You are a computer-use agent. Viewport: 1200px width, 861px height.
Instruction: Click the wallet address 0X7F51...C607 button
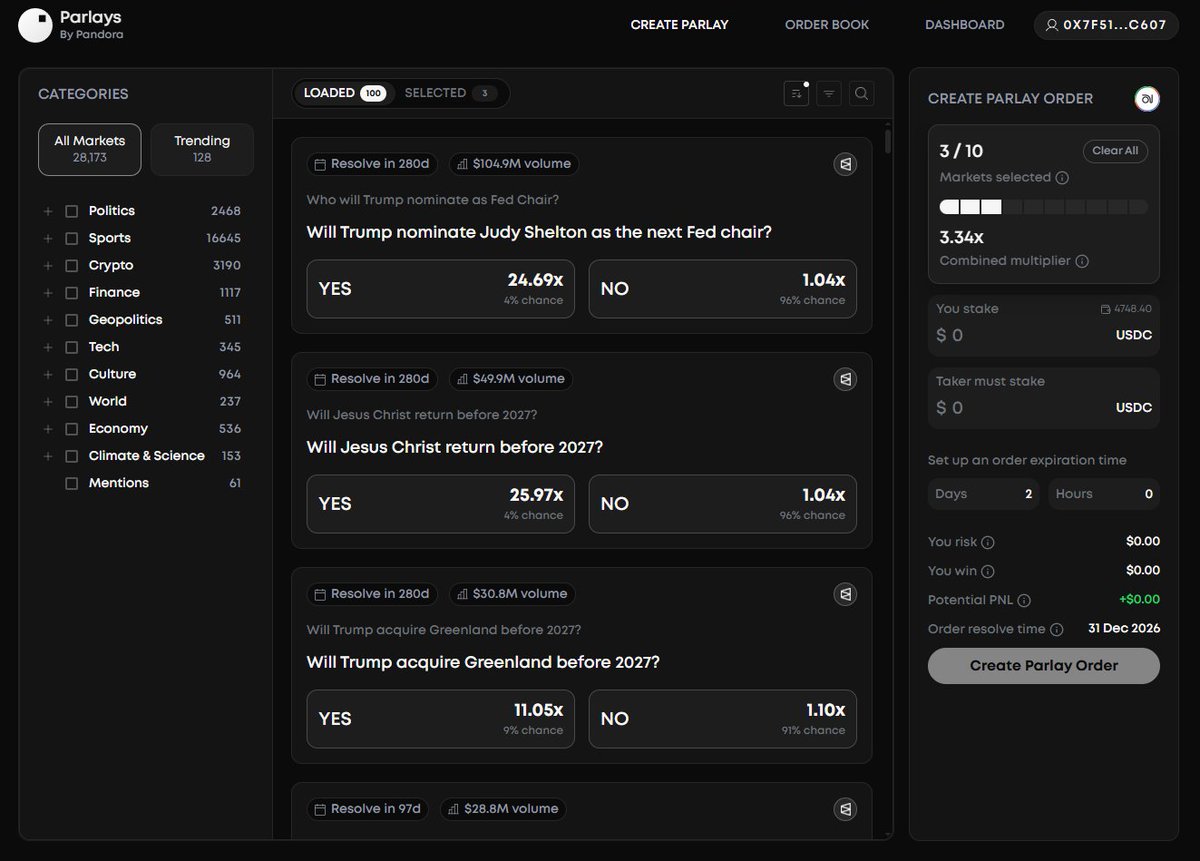(x=1105, y=25)
